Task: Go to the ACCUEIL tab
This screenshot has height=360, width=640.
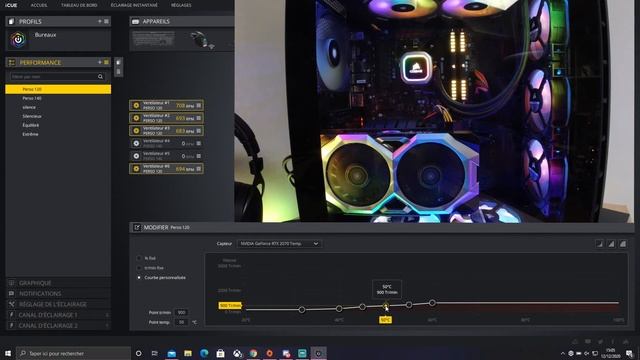Action: point(39,5)
